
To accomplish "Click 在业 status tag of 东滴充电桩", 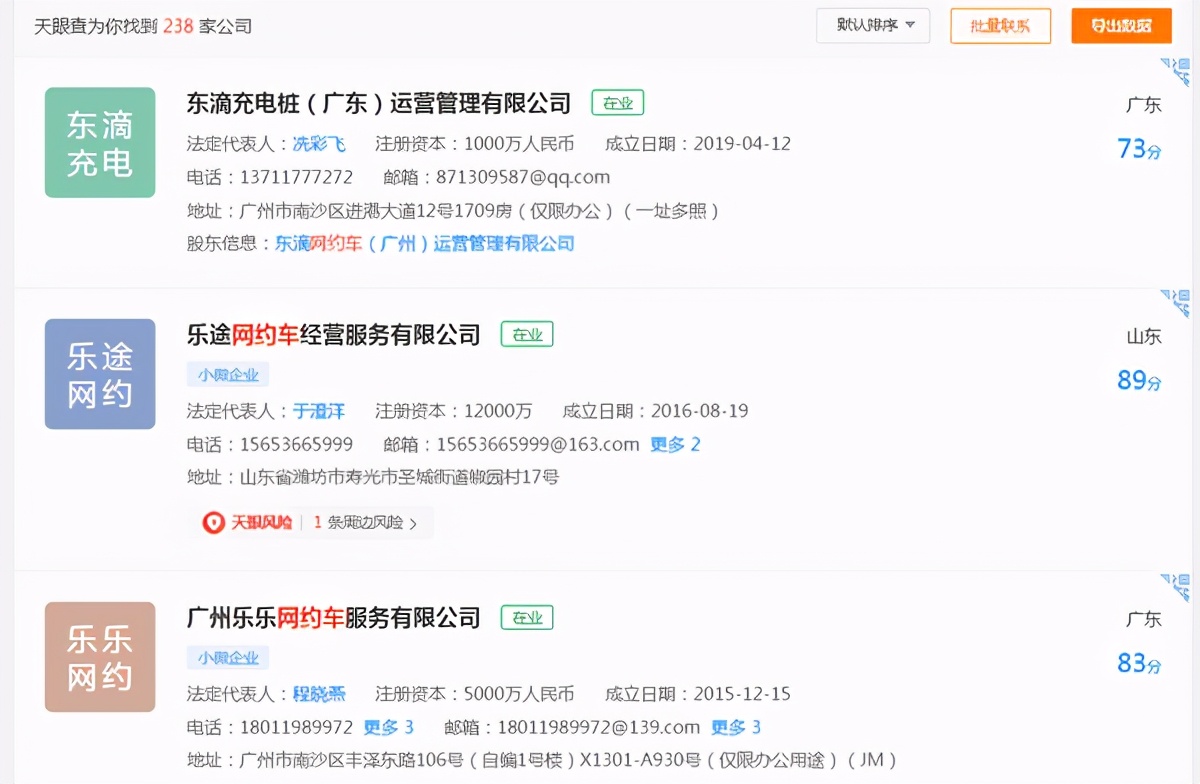I will 618,103.
